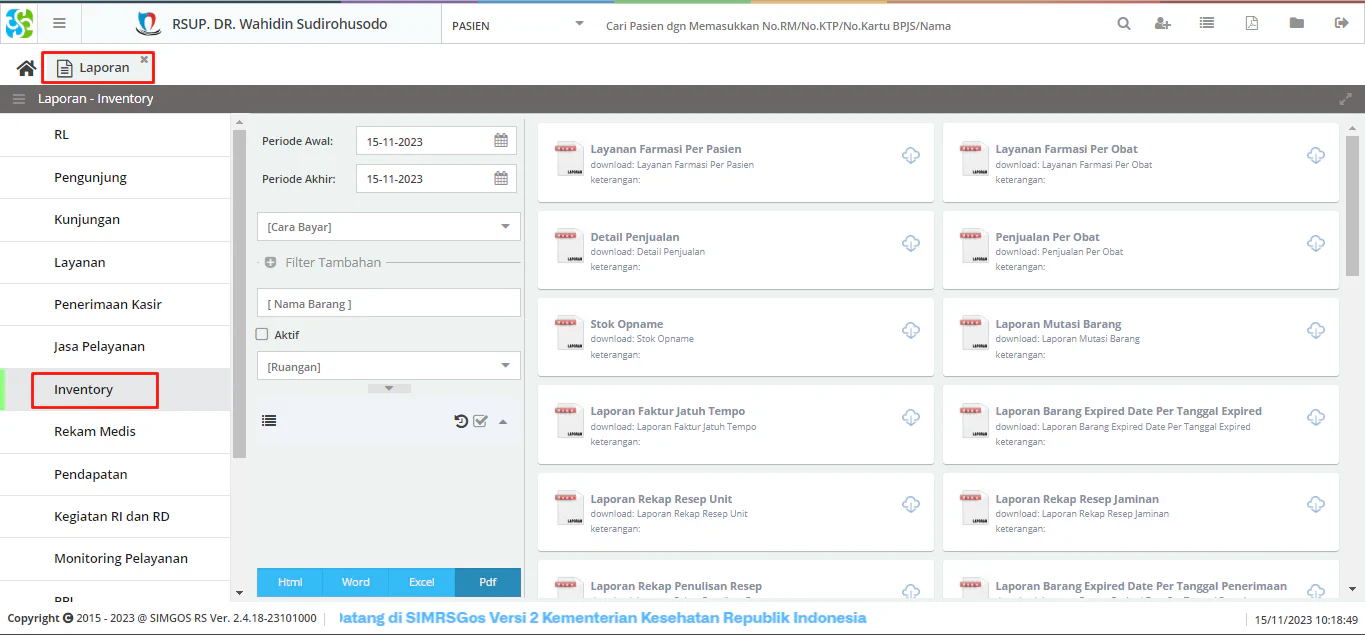Click the list icon in filter footer
1365x635 pixels.
click(269, 421)
